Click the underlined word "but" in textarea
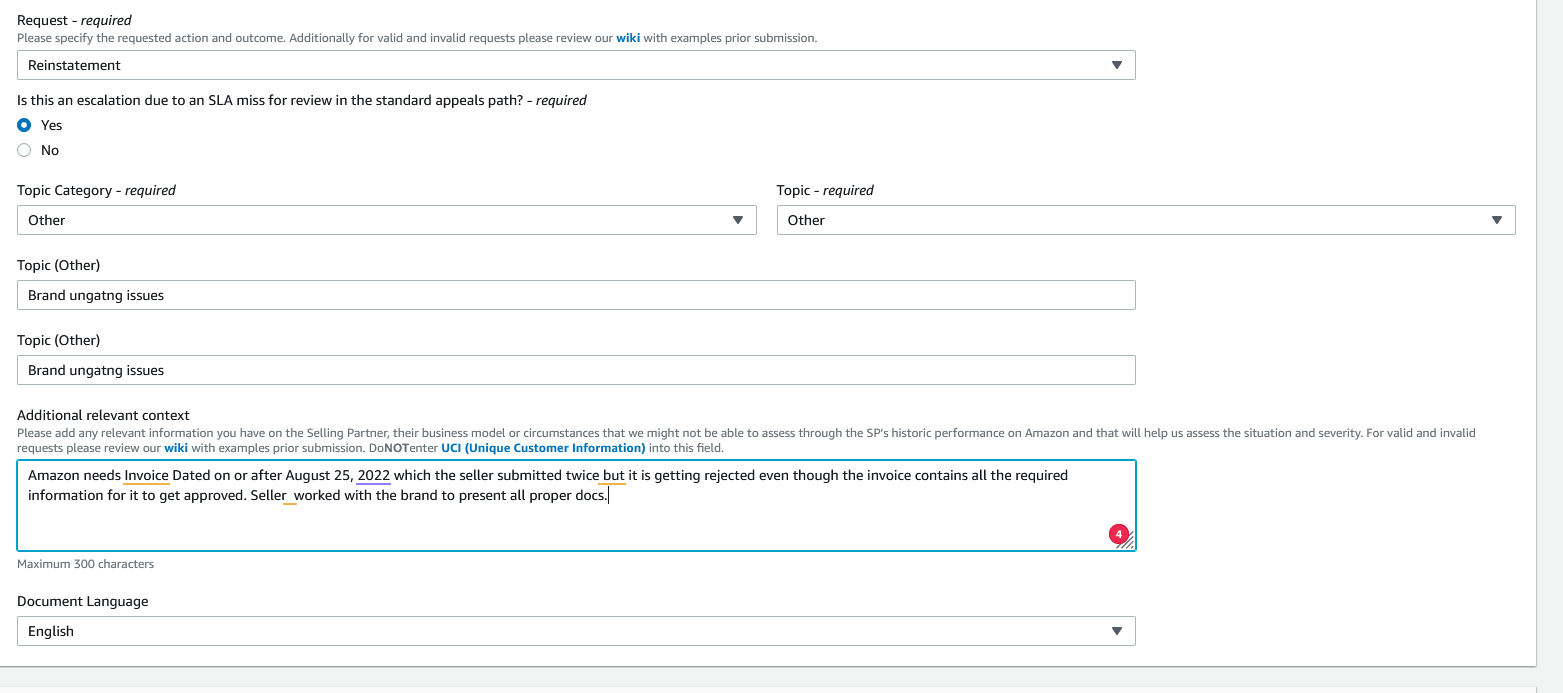This screenshot has width=1563, height=693. coord(613,475)
